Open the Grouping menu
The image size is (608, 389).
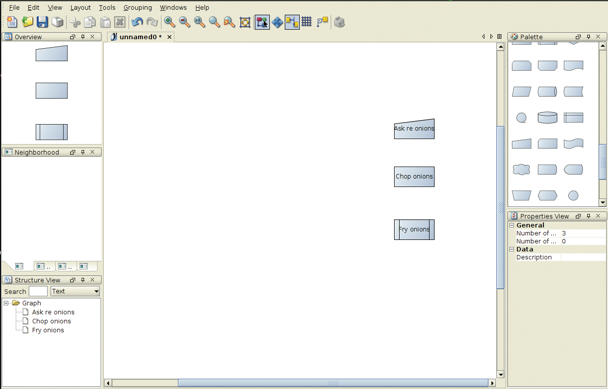pyautogui.click(x=138, y=7)
